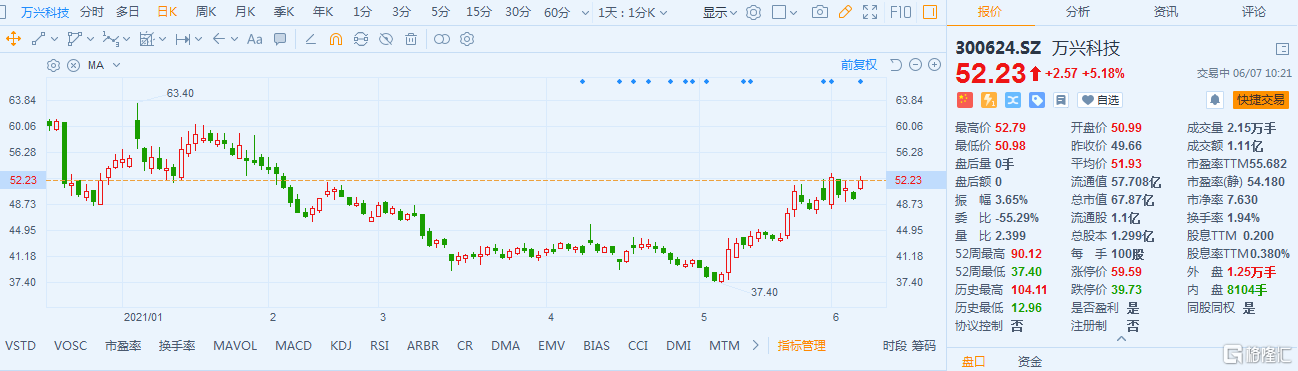Click the orange lightning icon
Viewport: 1298px width, 371px height.
[x=989, y=100]
